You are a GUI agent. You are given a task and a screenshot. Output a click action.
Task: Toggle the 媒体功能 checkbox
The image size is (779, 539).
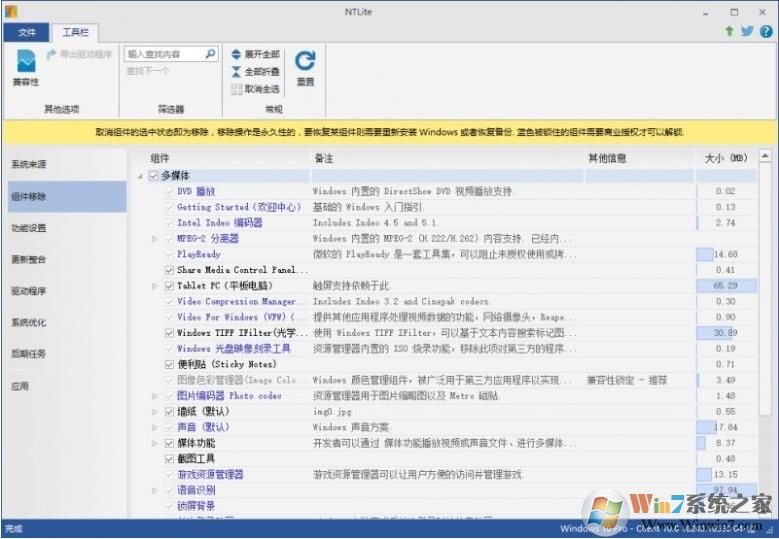coord(169,443)
